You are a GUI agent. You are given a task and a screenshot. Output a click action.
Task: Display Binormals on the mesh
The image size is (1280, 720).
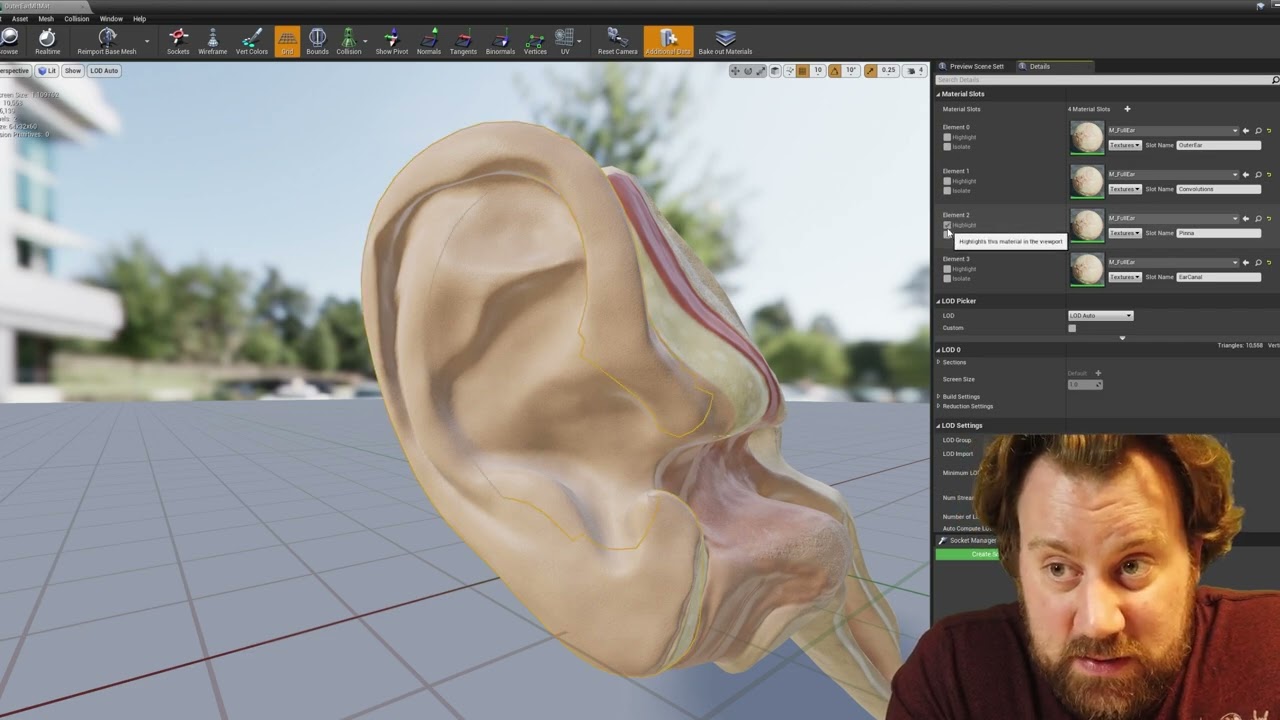tap(500, 39)
